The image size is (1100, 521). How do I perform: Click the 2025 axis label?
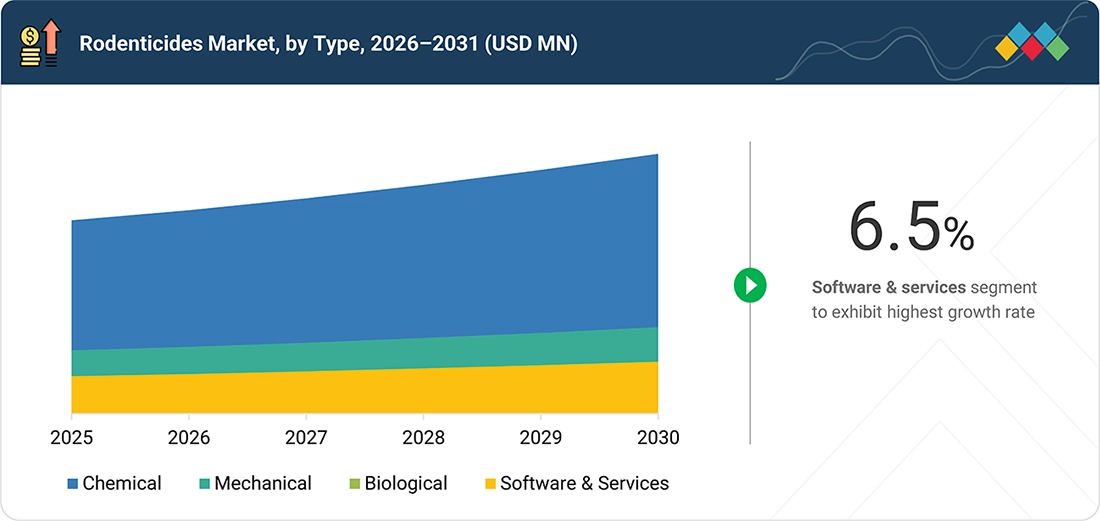(x=72, y=438)
